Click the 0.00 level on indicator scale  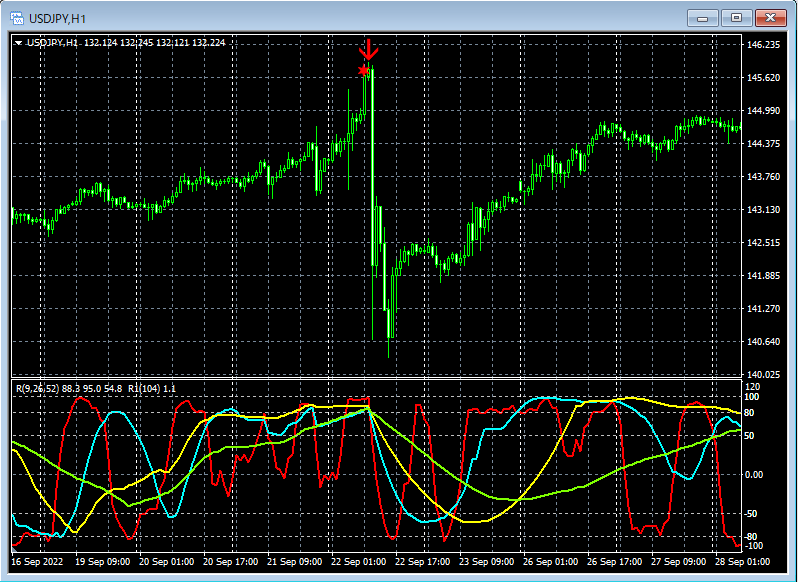click(754, 475)
